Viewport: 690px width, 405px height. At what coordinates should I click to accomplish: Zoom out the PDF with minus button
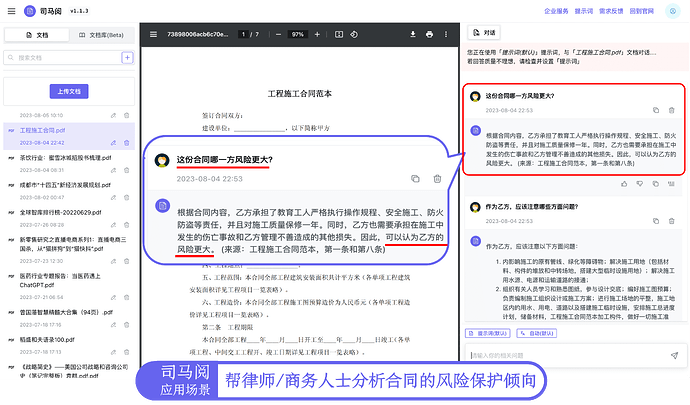tap(279, 33)
